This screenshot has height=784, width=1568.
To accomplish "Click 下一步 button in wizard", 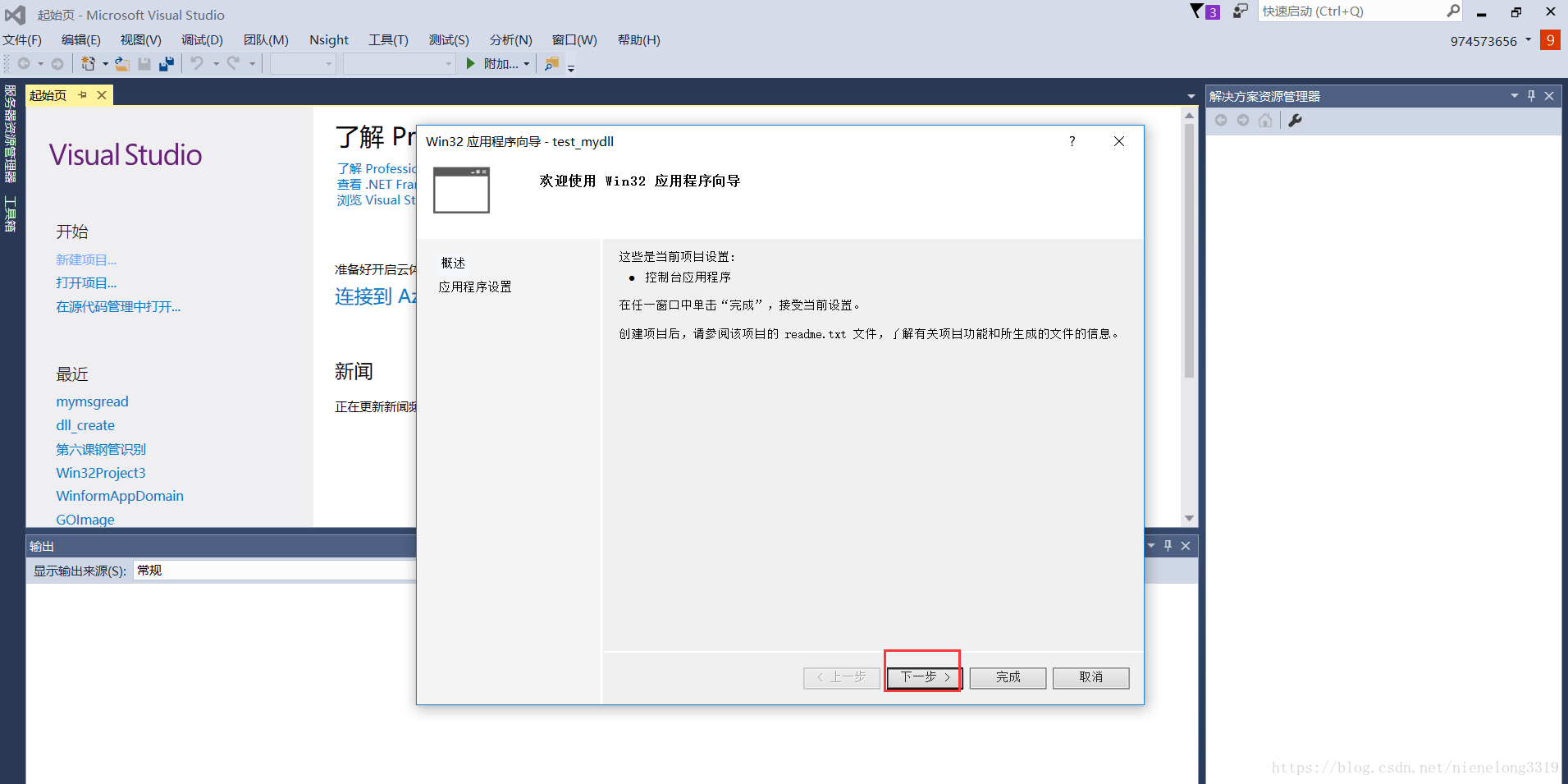I will coord(924,677).
